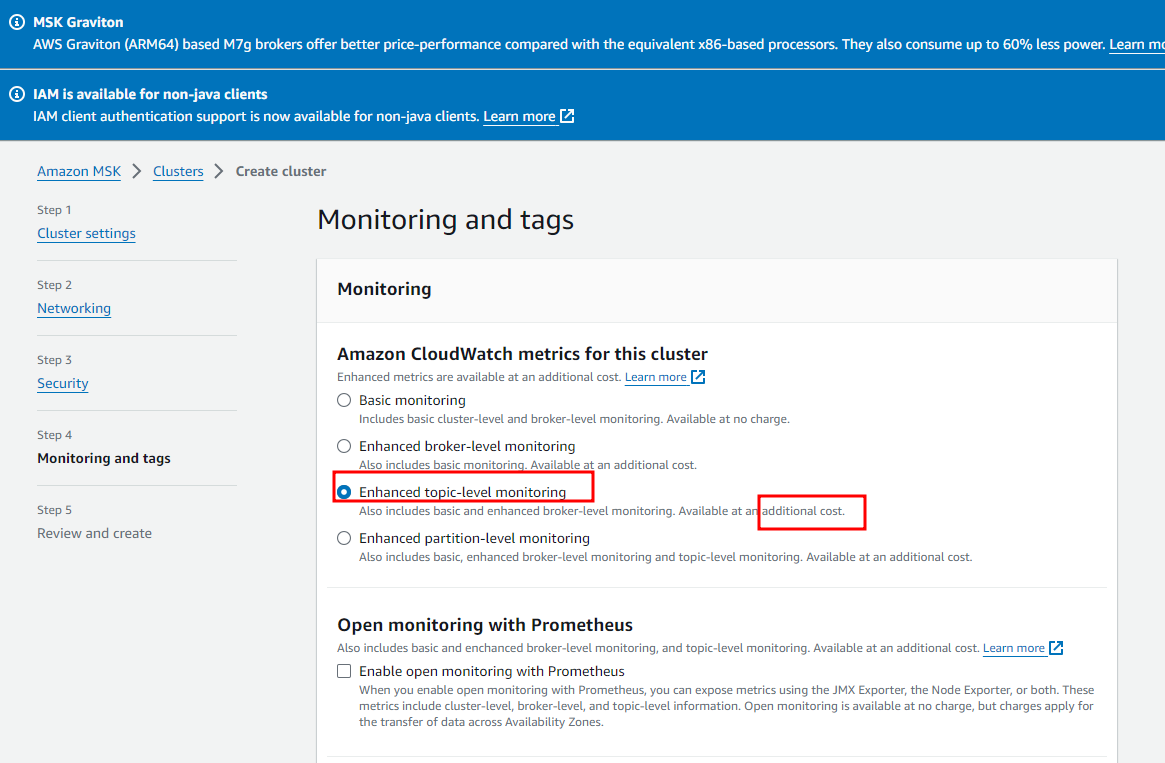Image resolution: width=1165 pixels, height=763 pixels.
Task: Open Learn more link in IAM banner
Action: (x=519, y=116)
